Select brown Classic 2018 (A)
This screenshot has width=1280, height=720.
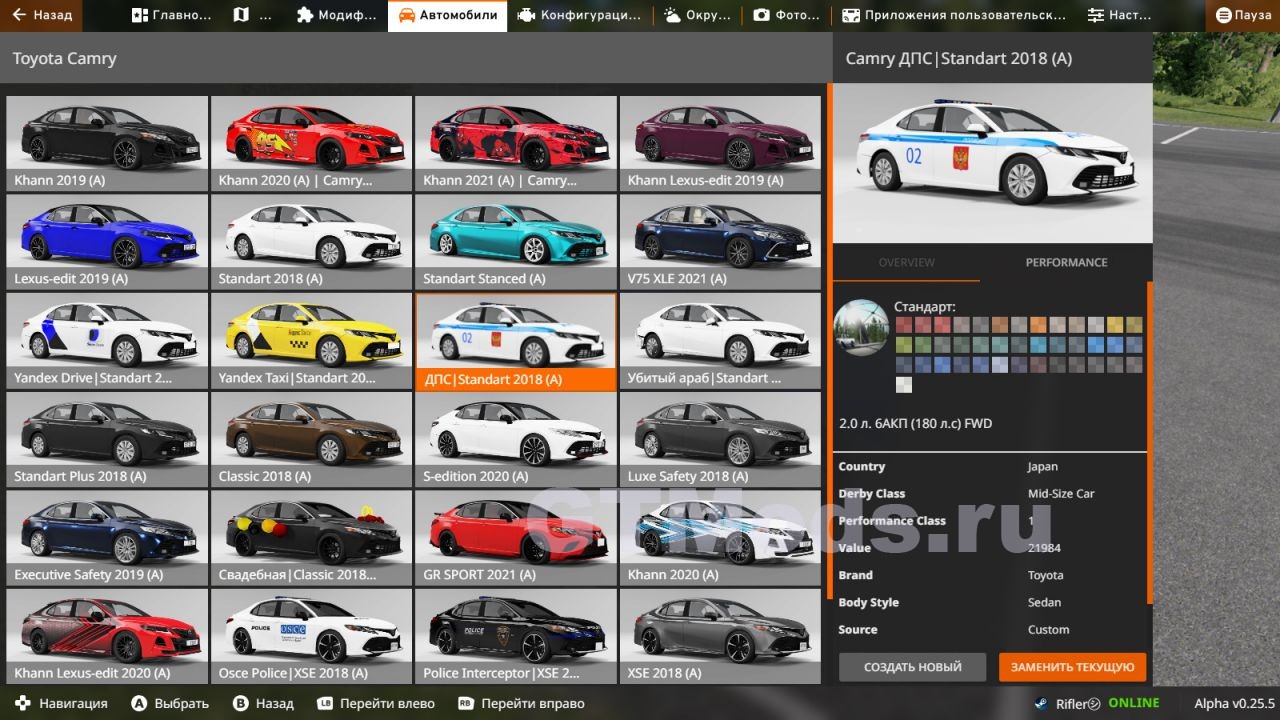click(311, 439)
